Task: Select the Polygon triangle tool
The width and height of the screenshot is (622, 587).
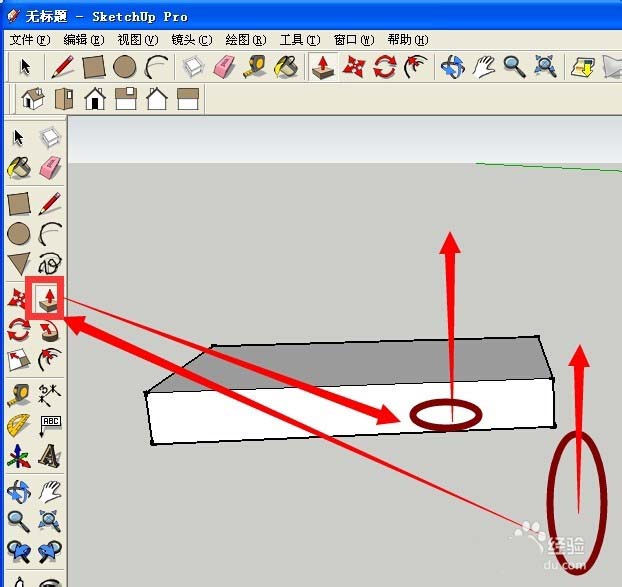Action: 19,263
